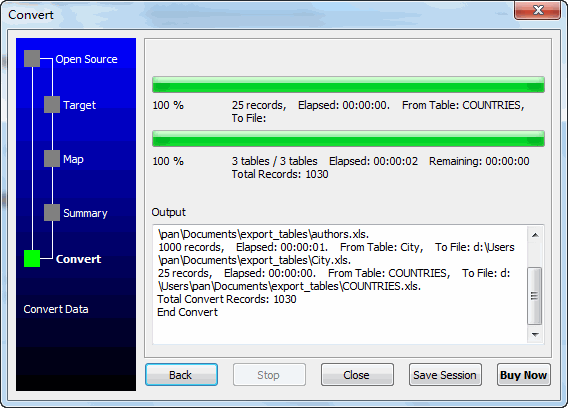568x408 pixels.
Task: Click the gray Map step square
Action: tap(52, 159)
